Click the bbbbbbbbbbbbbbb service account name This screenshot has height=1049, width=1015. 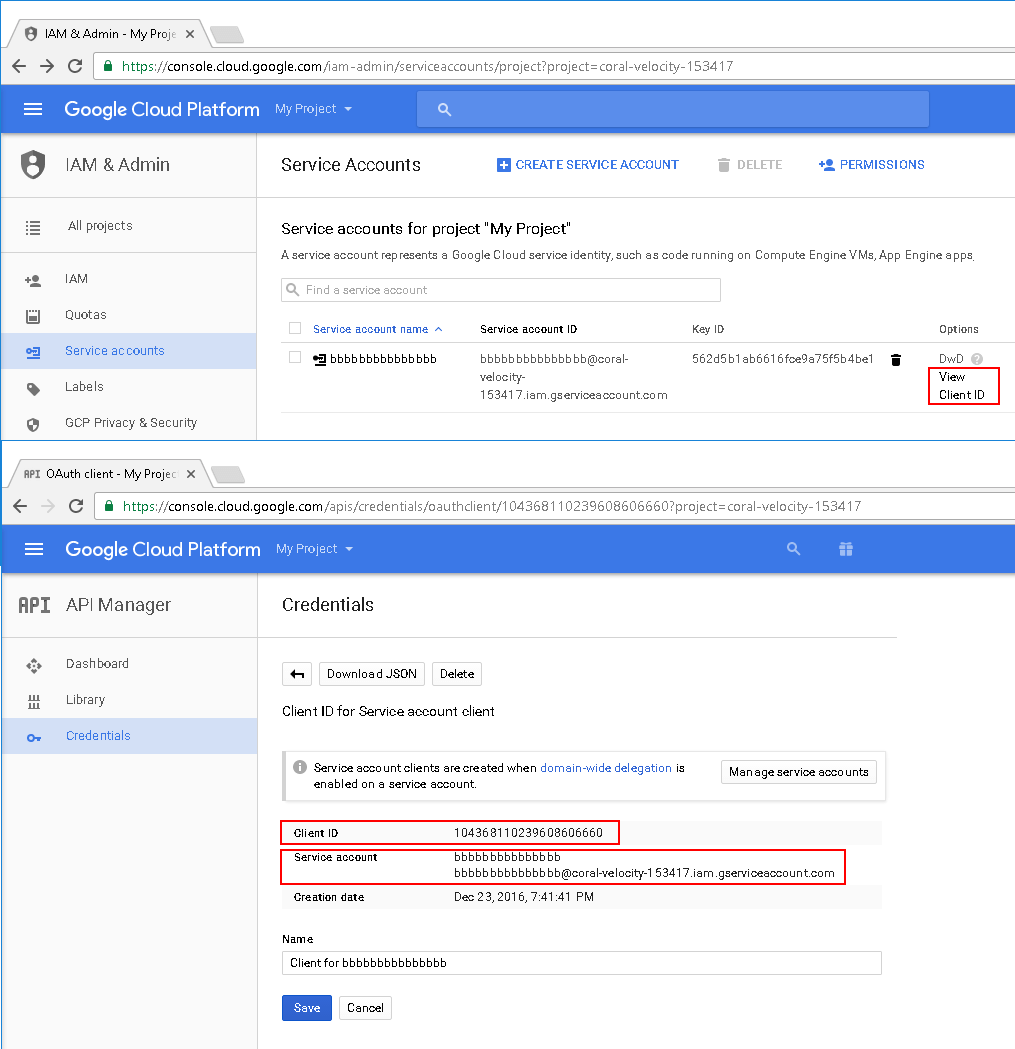pos(383,359)
